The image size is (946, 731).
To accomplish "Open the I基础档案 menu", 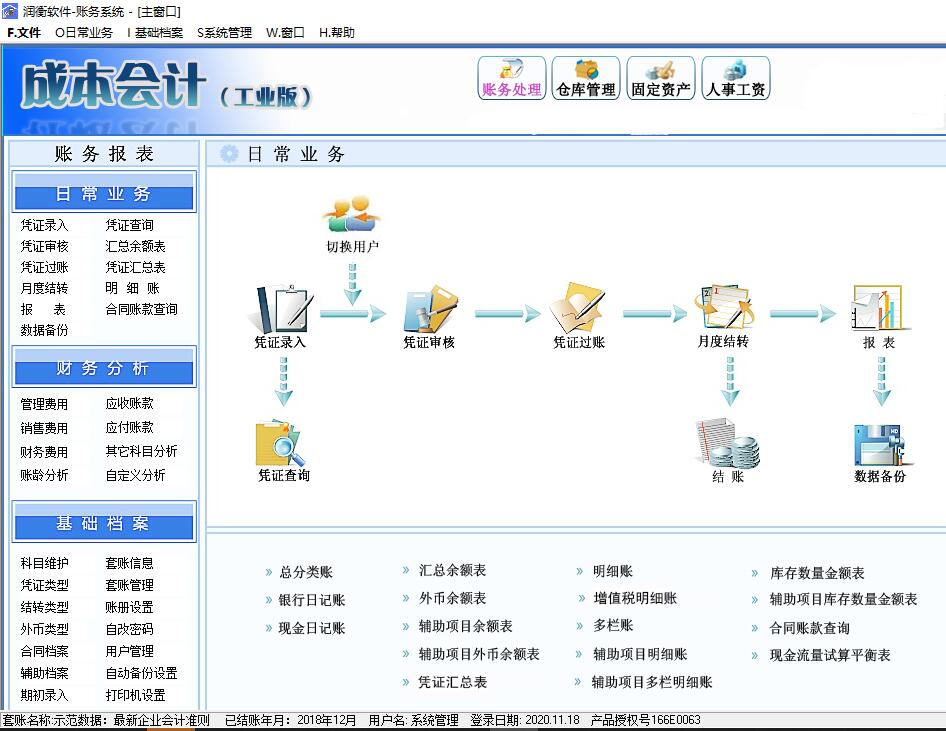I will pyautogui.click(x=155, y=33).
